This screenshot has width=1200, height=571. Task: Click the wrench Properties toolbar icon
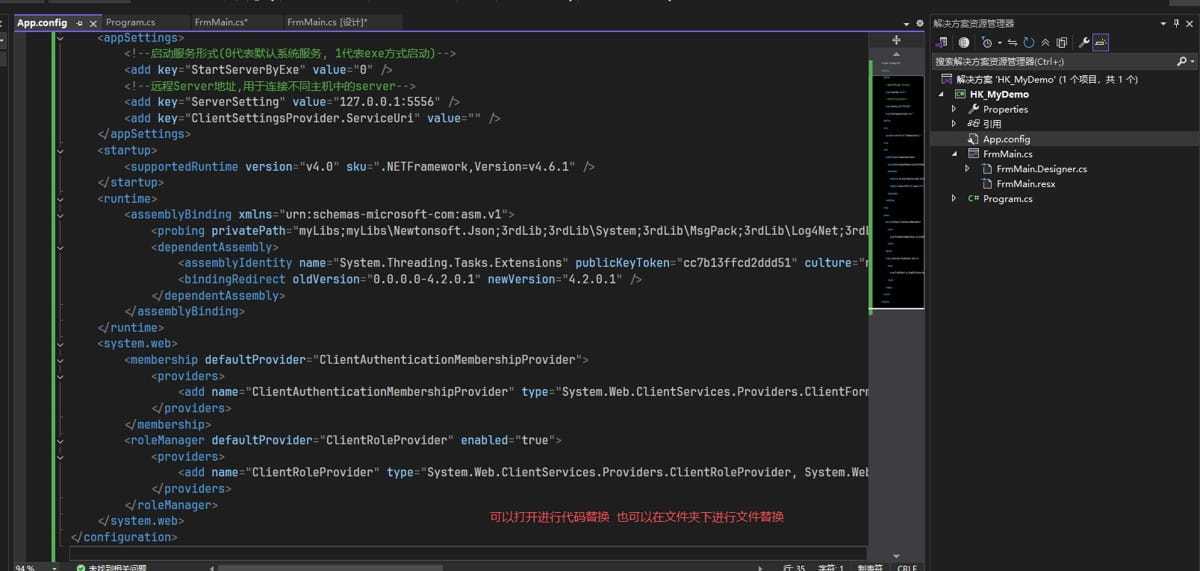pos(1083,42)
